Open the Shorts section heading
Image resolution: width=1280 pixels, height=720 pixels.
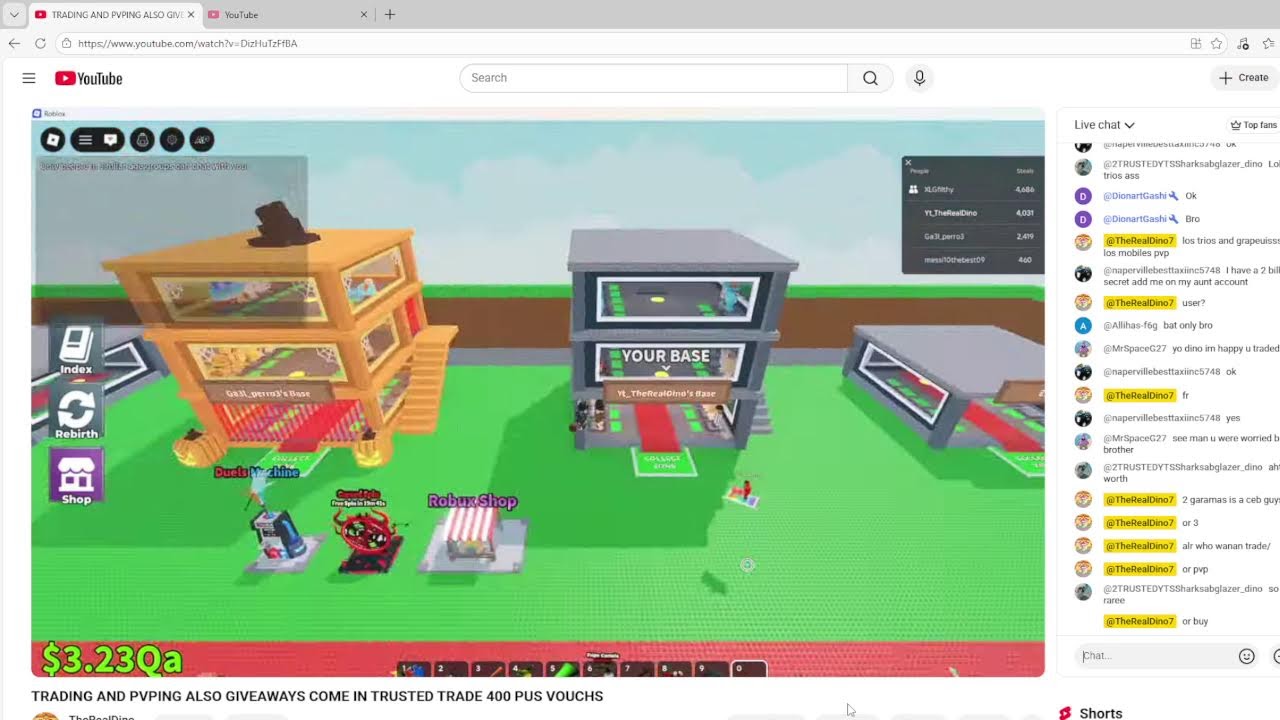click(x=1100, y=713)
